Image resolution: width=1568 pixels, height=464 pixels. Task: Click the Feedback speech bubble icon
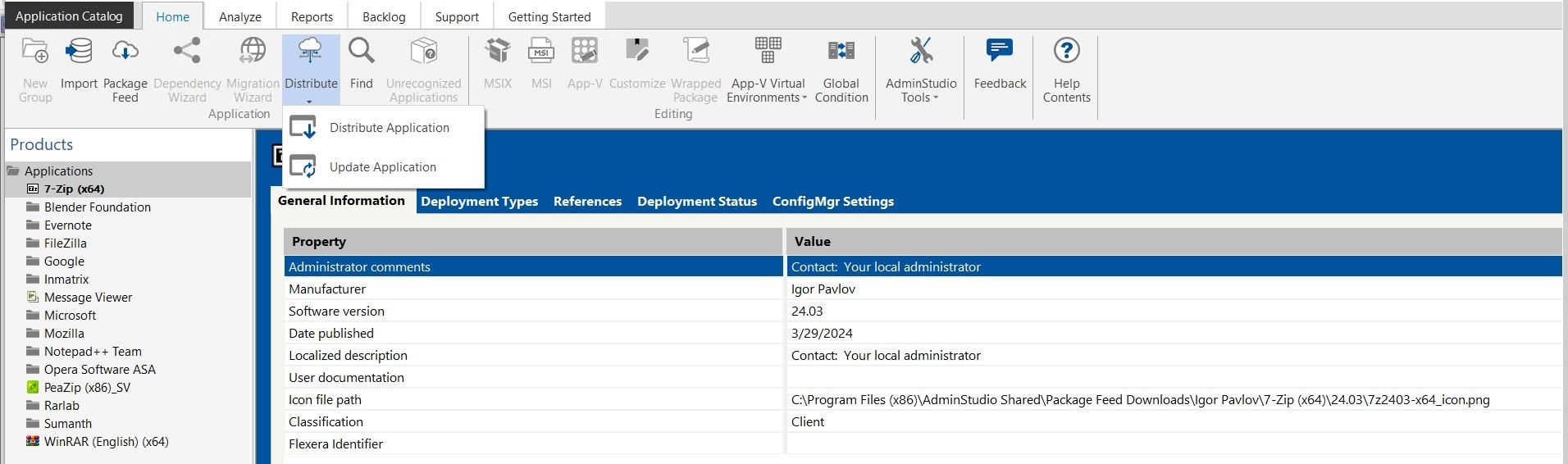point(999,52)
